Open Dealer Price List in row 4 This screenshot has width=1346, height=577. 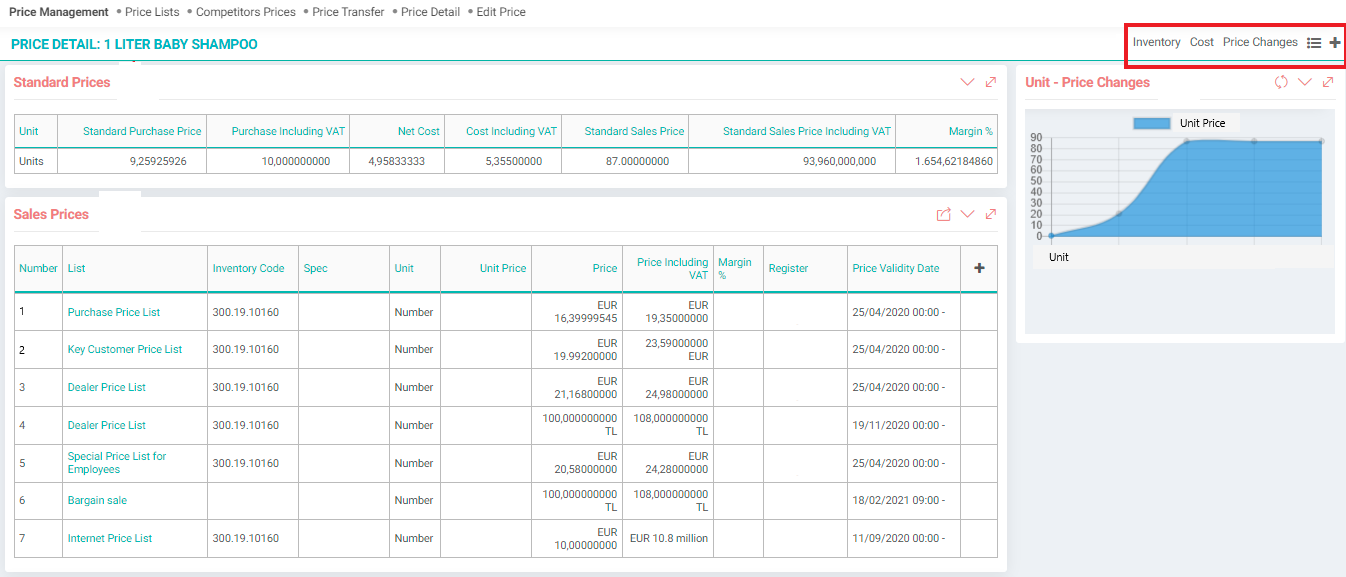(107, 425)
